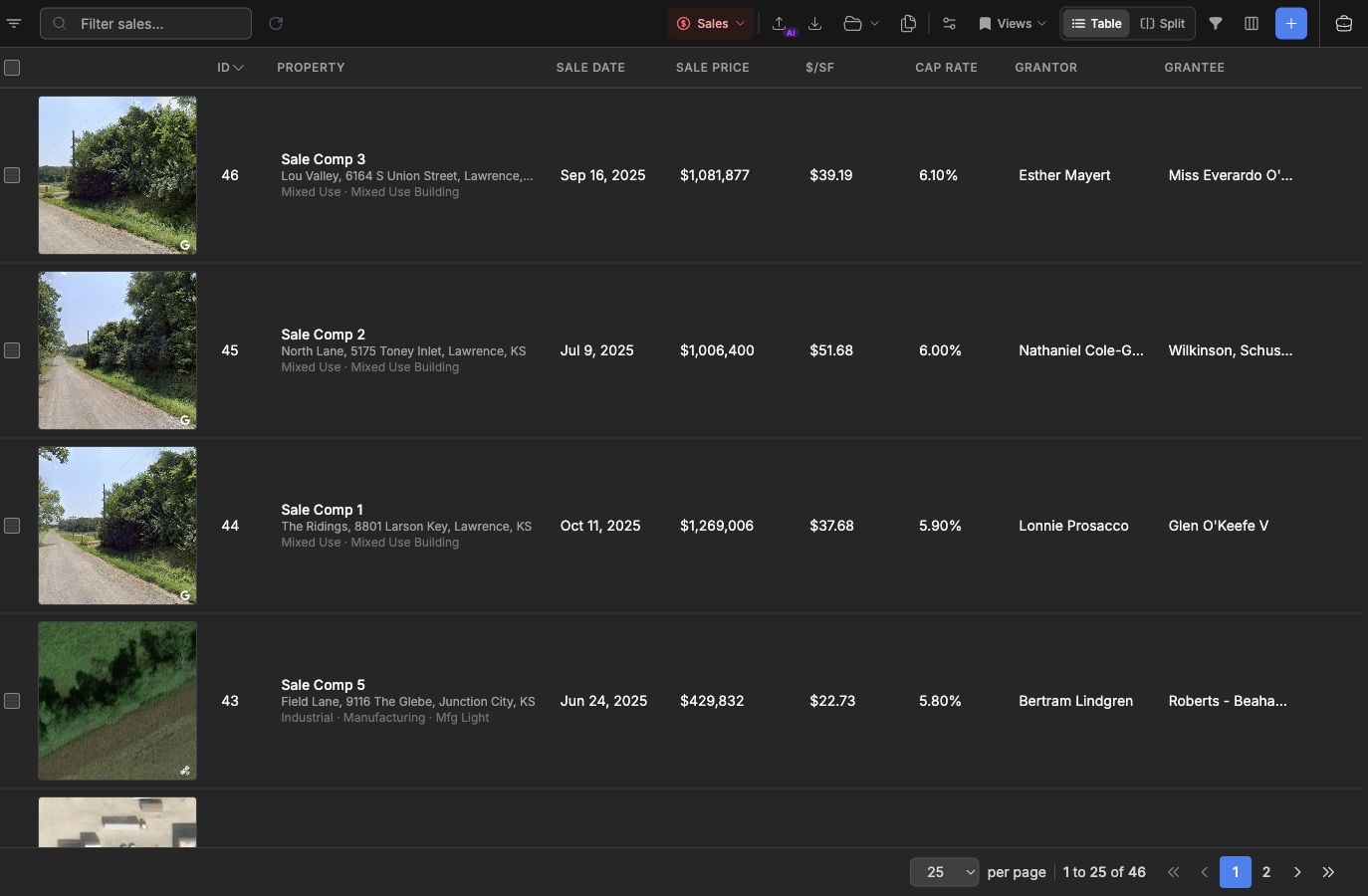Click the sale price $429,832
Screen dimensions: 1368x896
pyautogui.click(x=712, y=701)
